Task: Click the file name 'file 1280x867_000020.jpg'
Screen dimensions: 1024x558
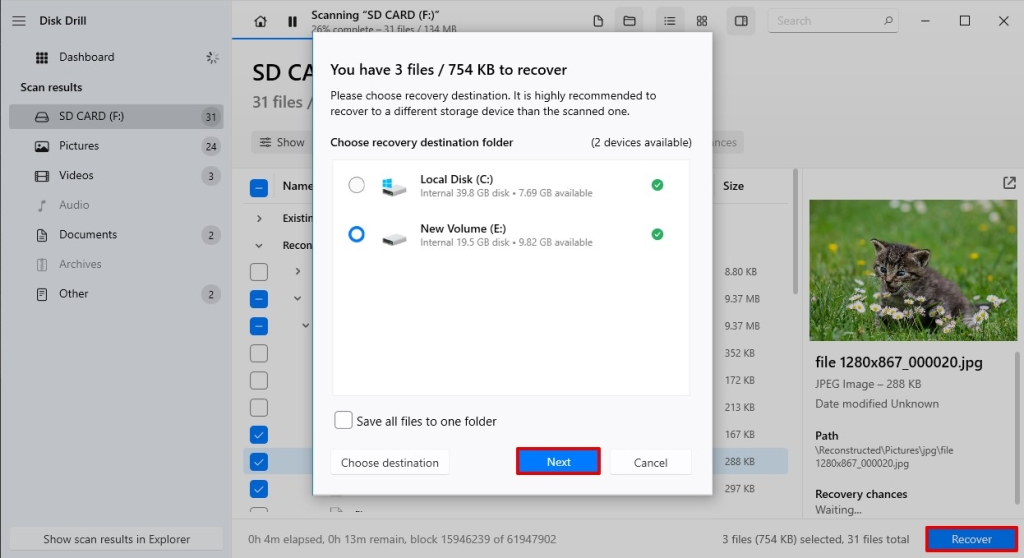Action: click(899, 363)
